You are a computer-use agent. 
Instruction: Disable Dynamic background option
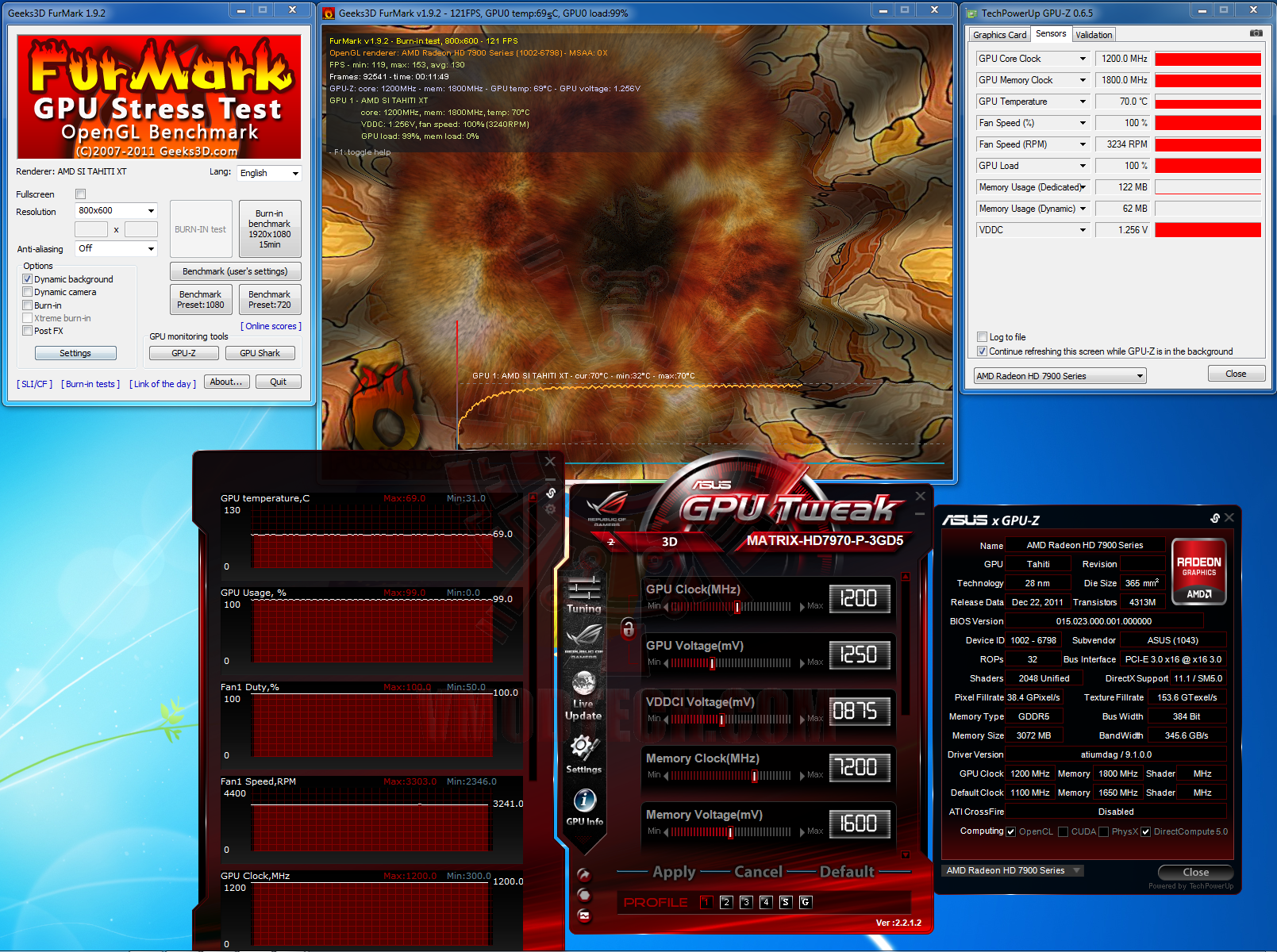(28, 278)
